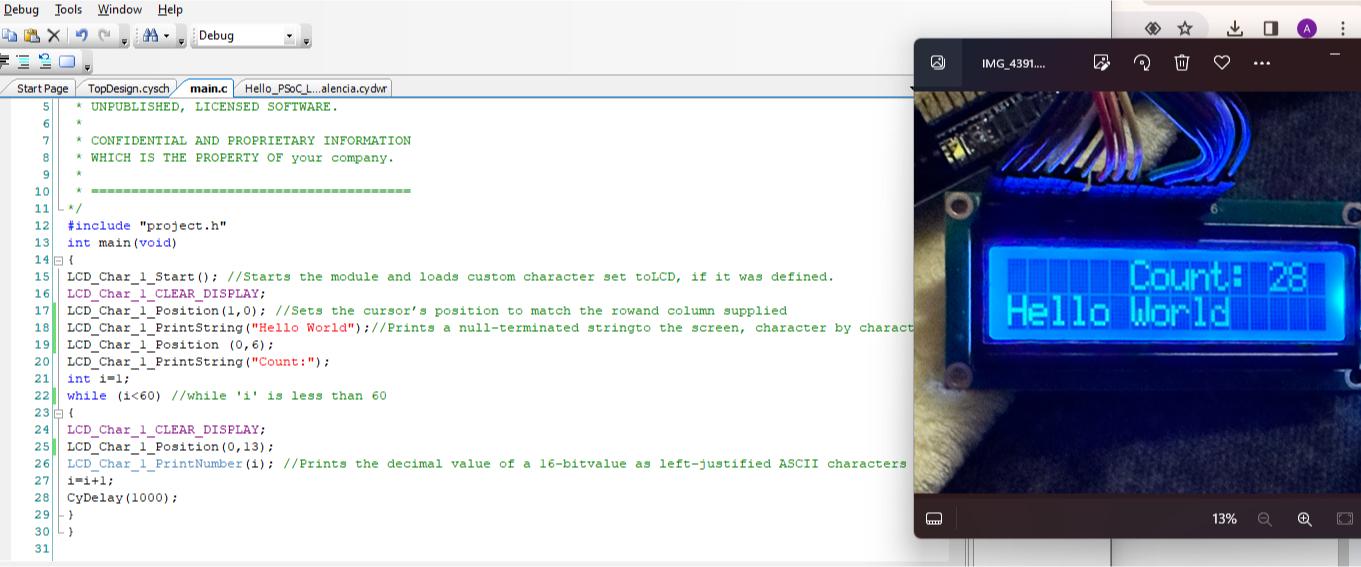Viewport: 1361px width, 567px height.
Task: Click the Photos app gallery icon
Action: pos(938,62)
